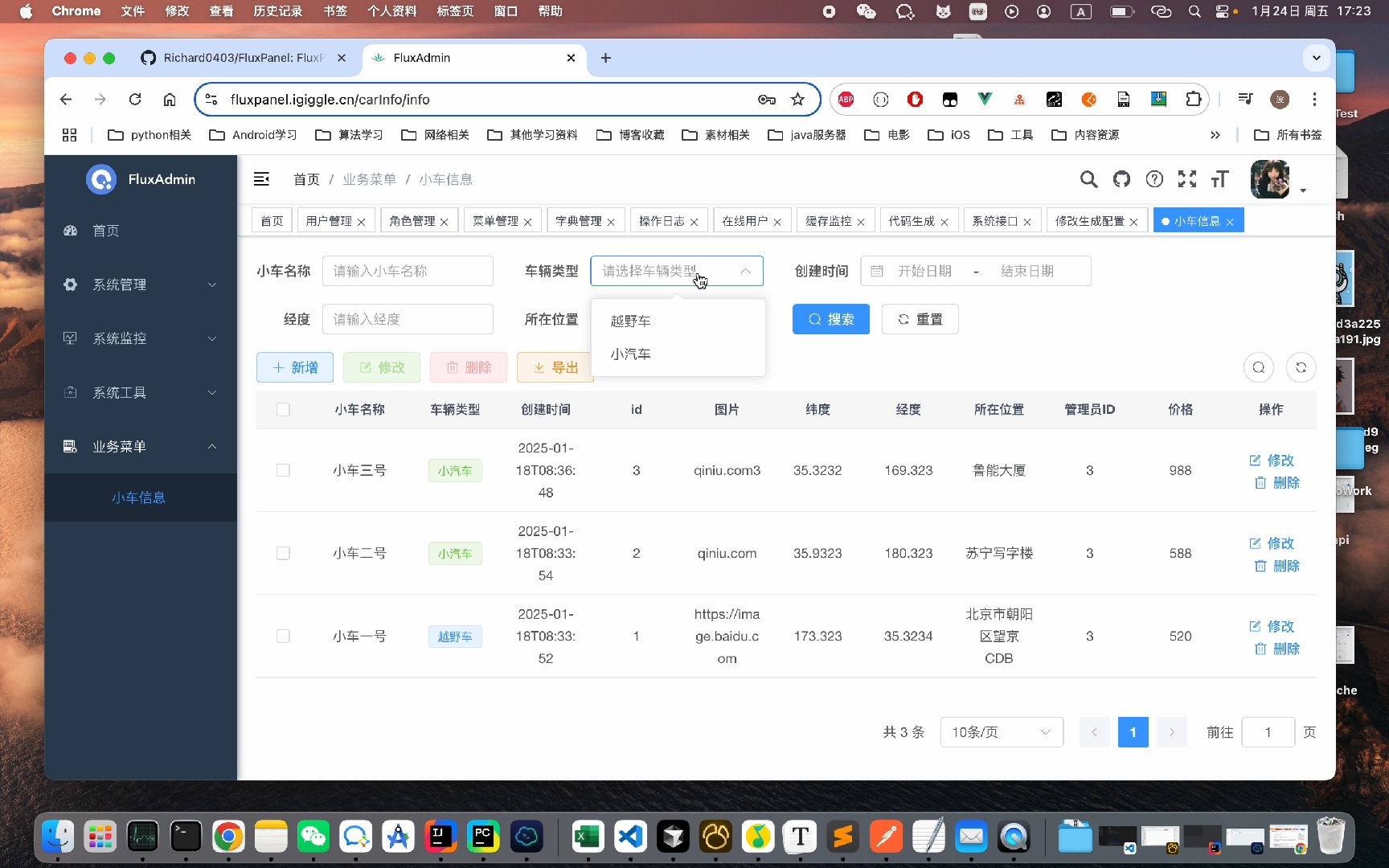Close the 操作日志 page tab
Image resolution: width=1389 pixels, height=868 pixels.
pyautogui.click(x=694, y=222)
